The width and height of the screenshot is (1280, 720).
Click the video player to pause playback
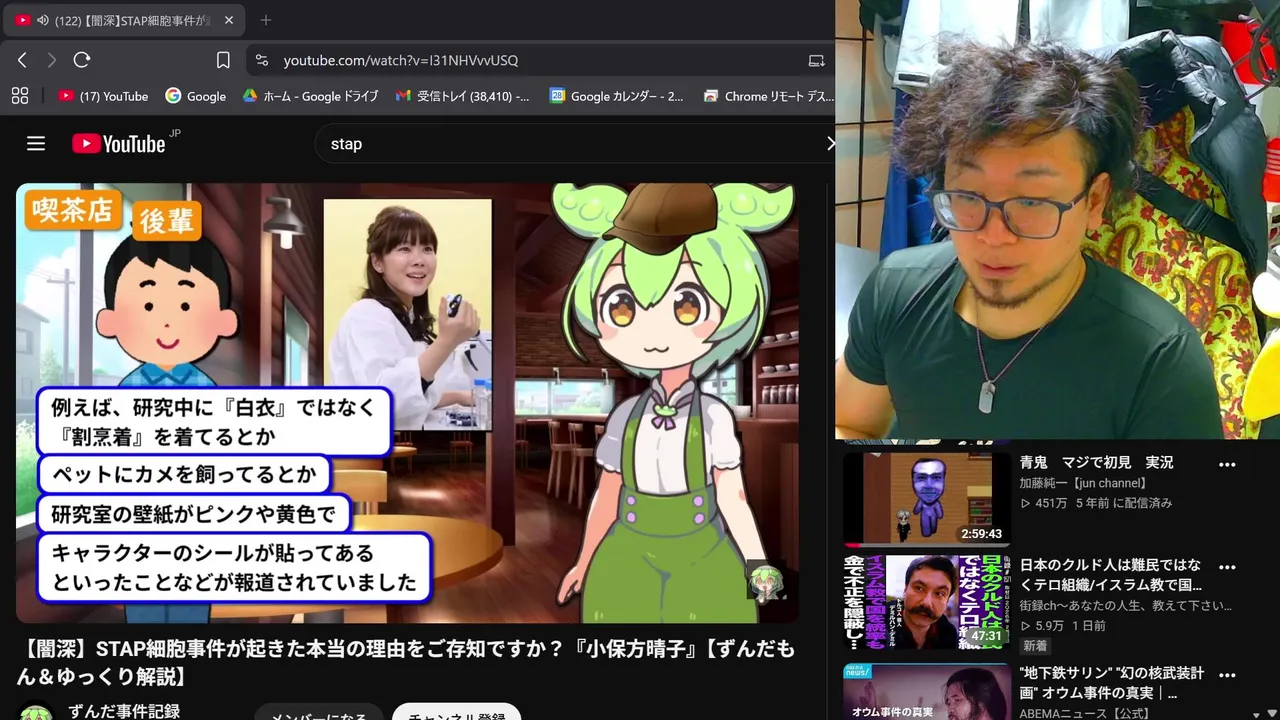tap(407, 403)
